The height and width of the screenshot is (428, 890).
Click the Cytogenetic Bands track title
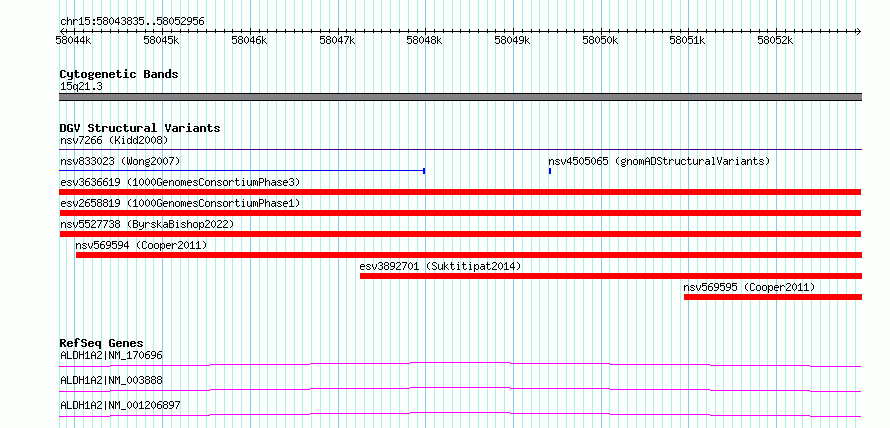[119, 74]
